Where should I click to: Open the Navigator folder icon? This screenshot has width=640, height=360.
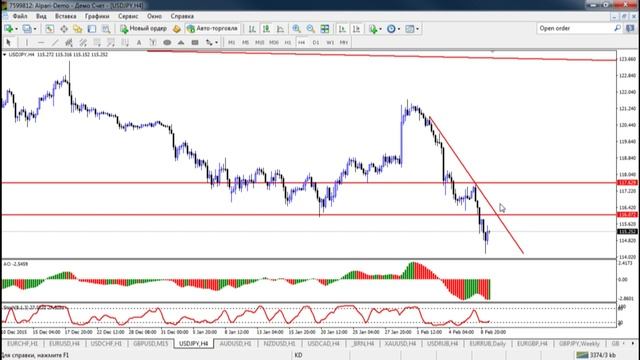point(78,29)
